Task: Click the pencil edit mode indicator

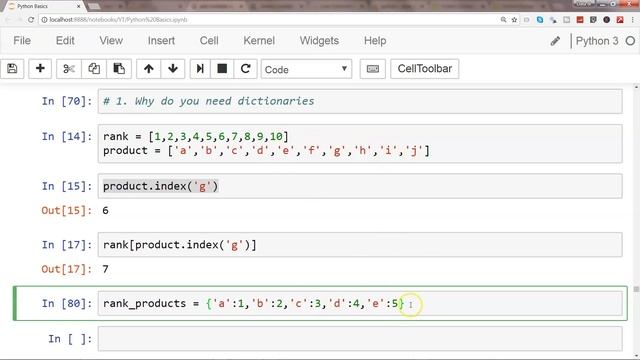Action: tap(555, 41)
